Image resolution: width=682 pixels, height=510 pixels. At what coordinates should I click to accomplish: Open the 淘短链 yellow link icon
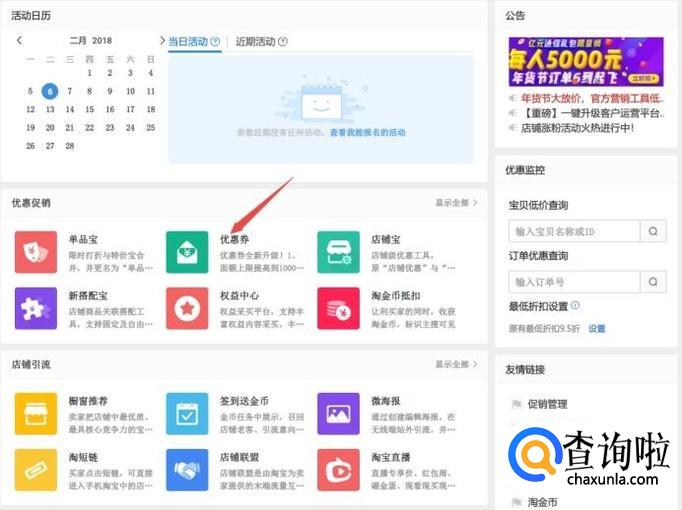tap(36, 470)
